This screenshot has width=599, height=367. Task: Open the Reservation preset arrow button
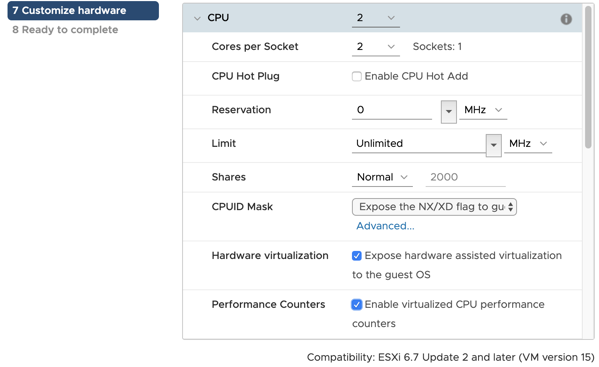click(448, 112)
